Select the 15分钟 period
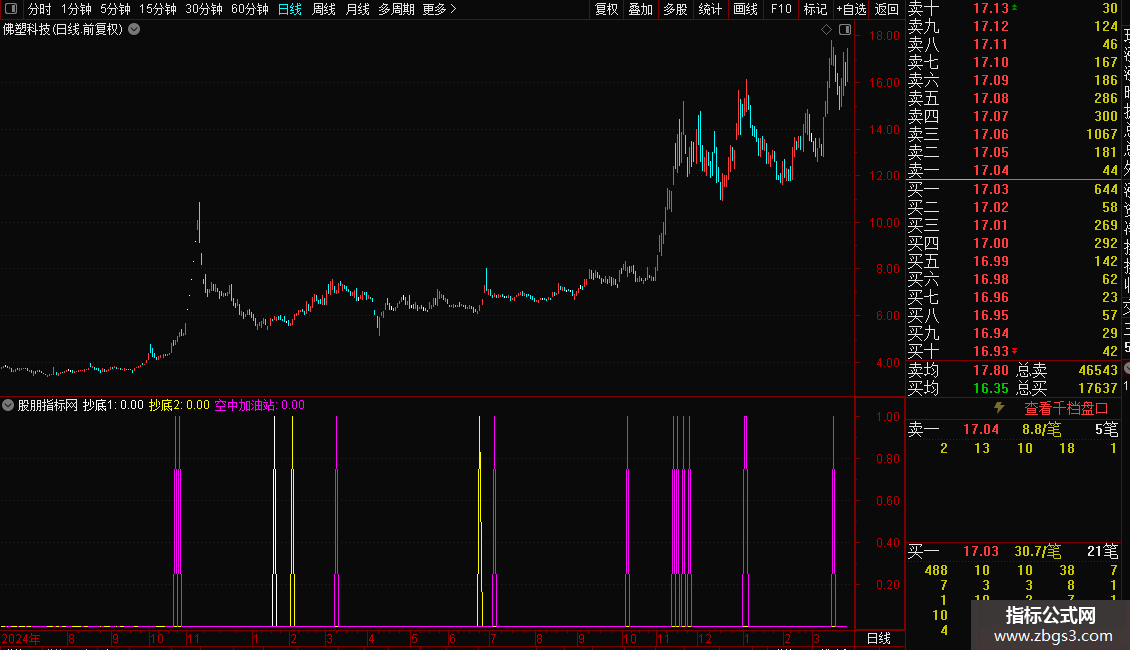 (x=158, y=9)
